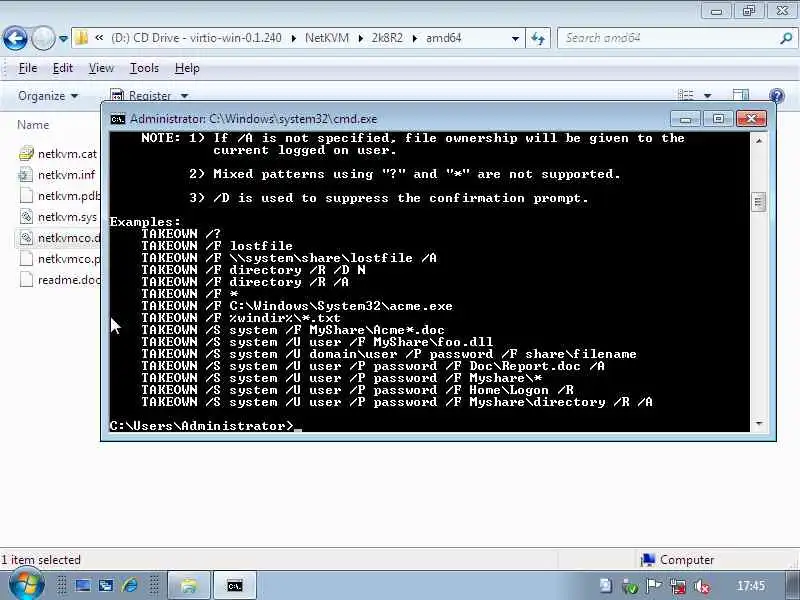Select the amd64 breadcrumb

(x=443, y=38)
